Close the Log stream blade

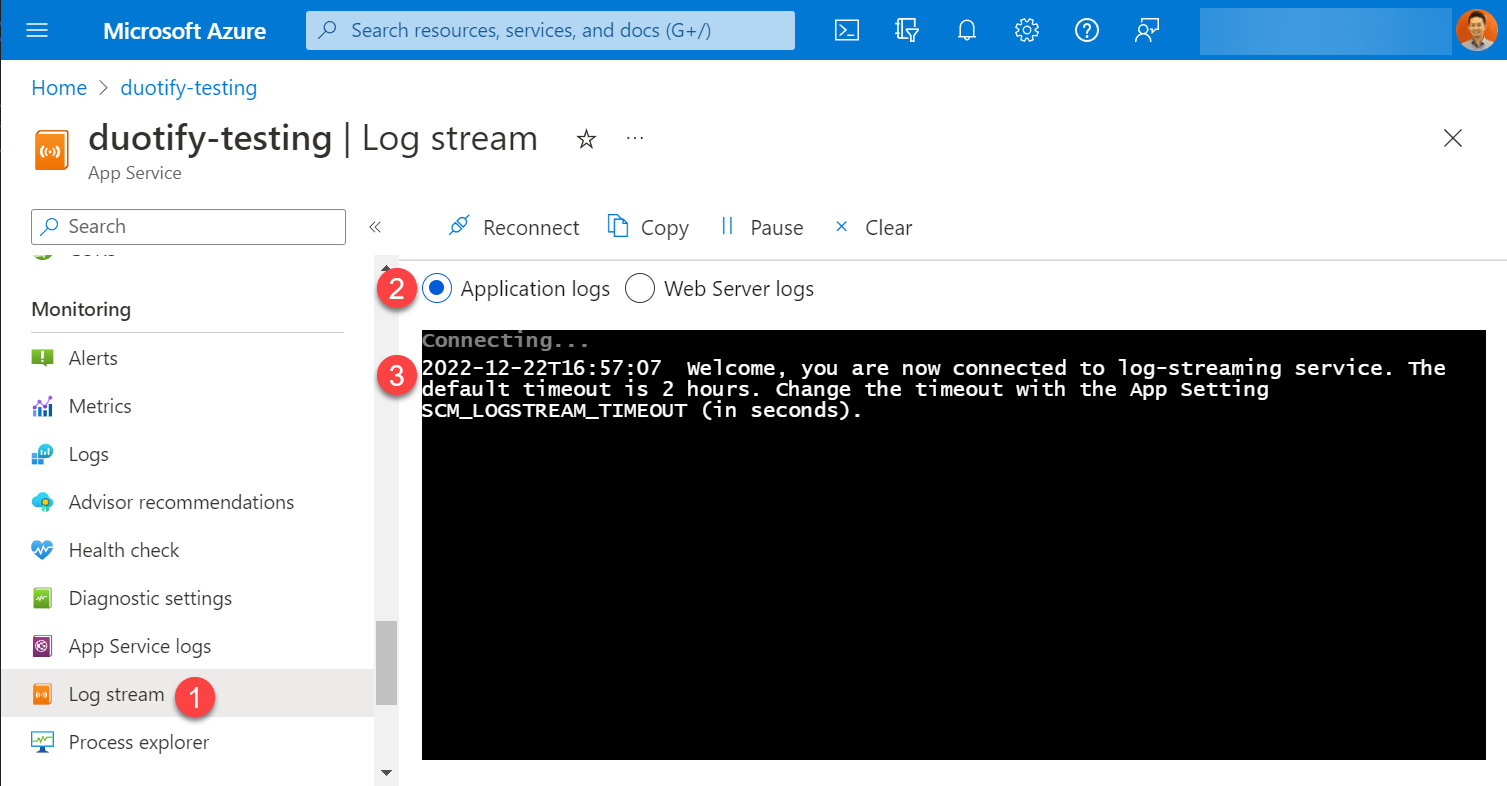click(1453, 139)
